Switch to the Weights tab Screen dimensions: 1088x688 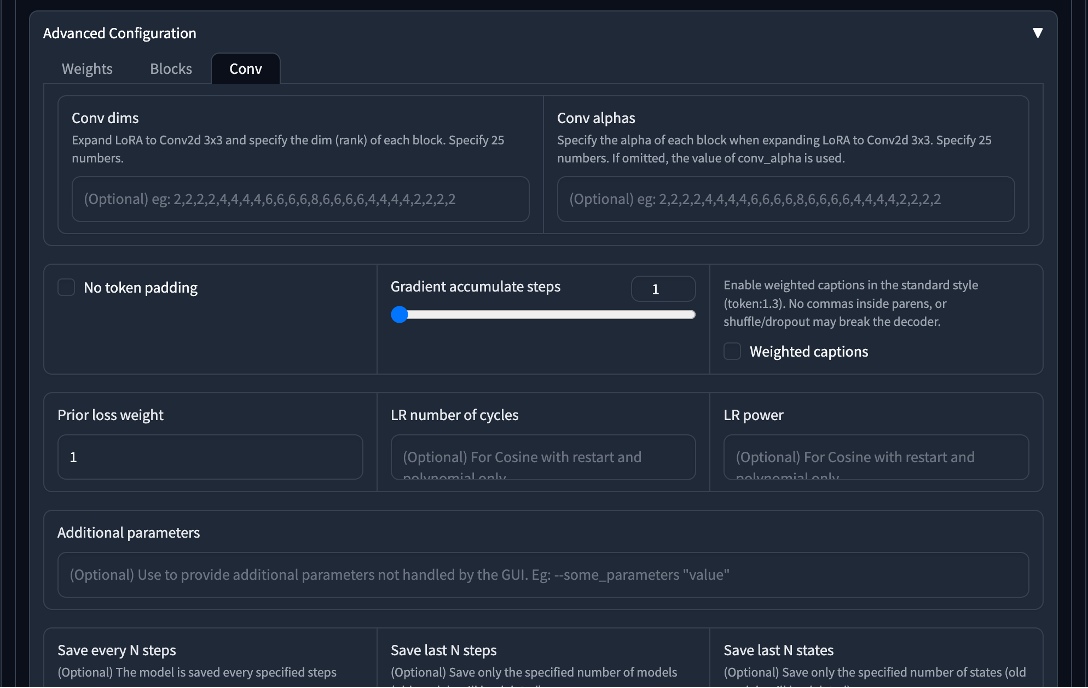click(87, 69)
